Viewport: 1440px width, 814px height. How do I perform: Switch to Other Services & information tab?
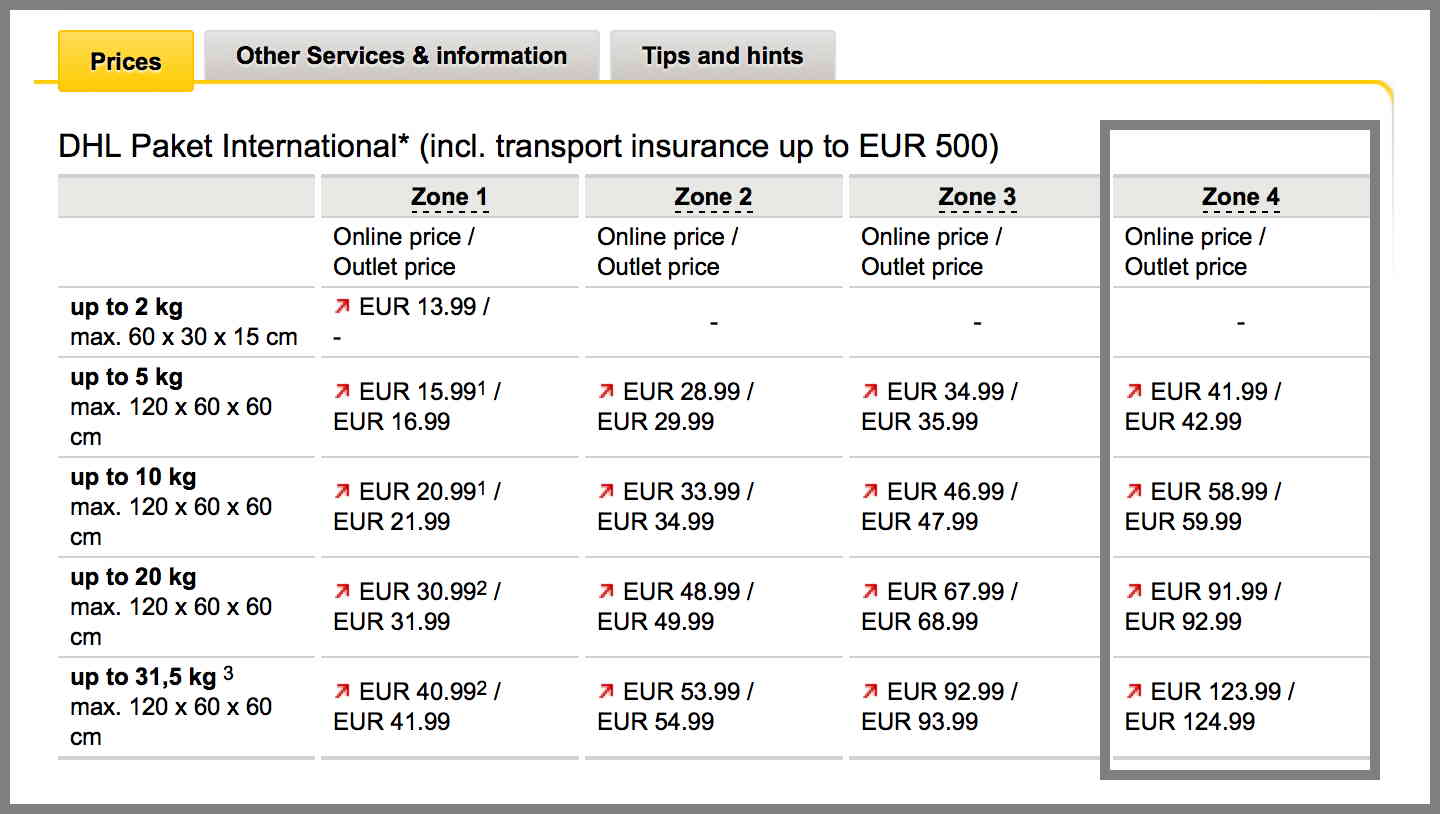coord(402,55)
